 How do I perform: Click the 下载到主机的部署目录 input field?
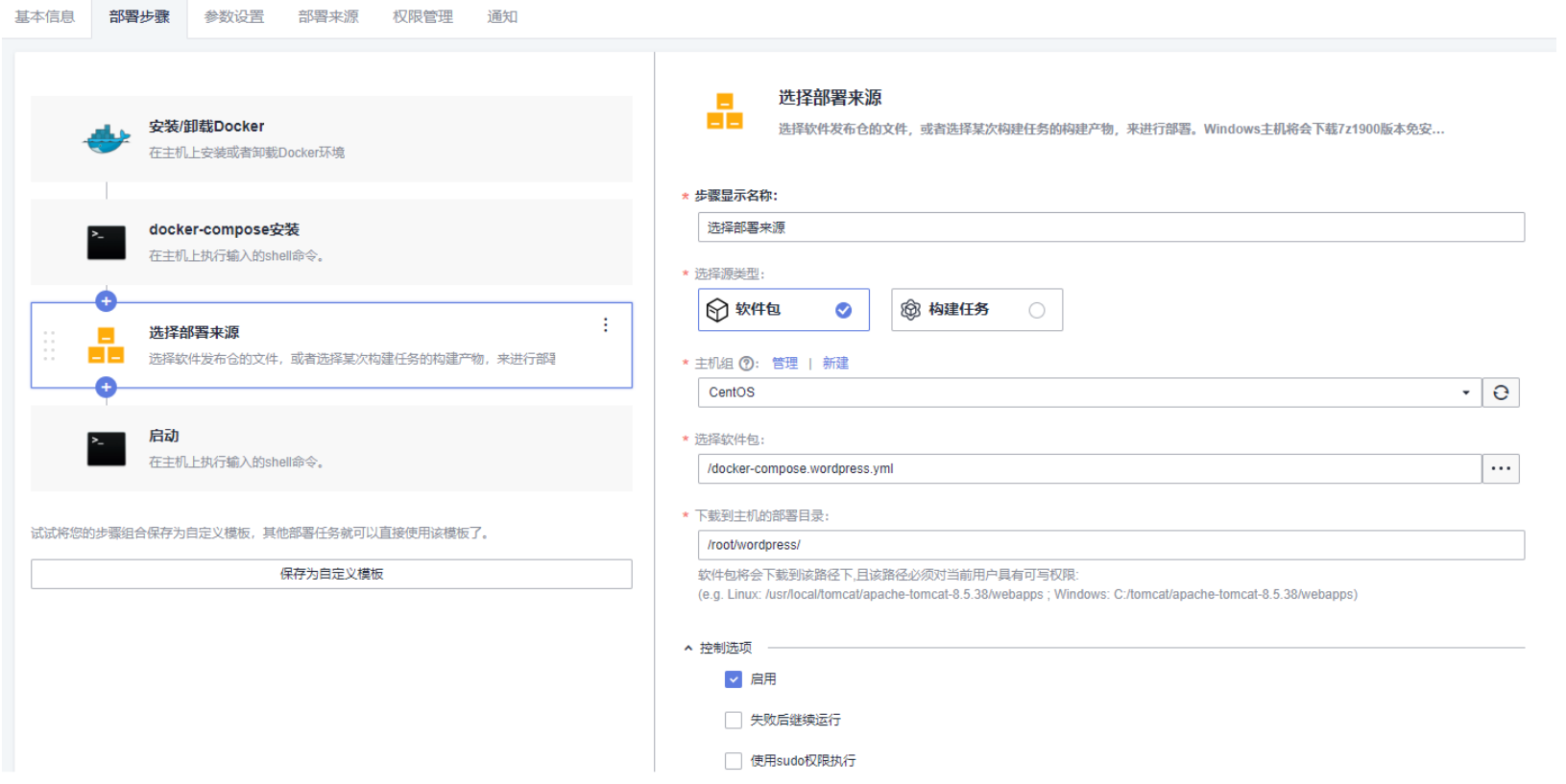click(1111, 545)
